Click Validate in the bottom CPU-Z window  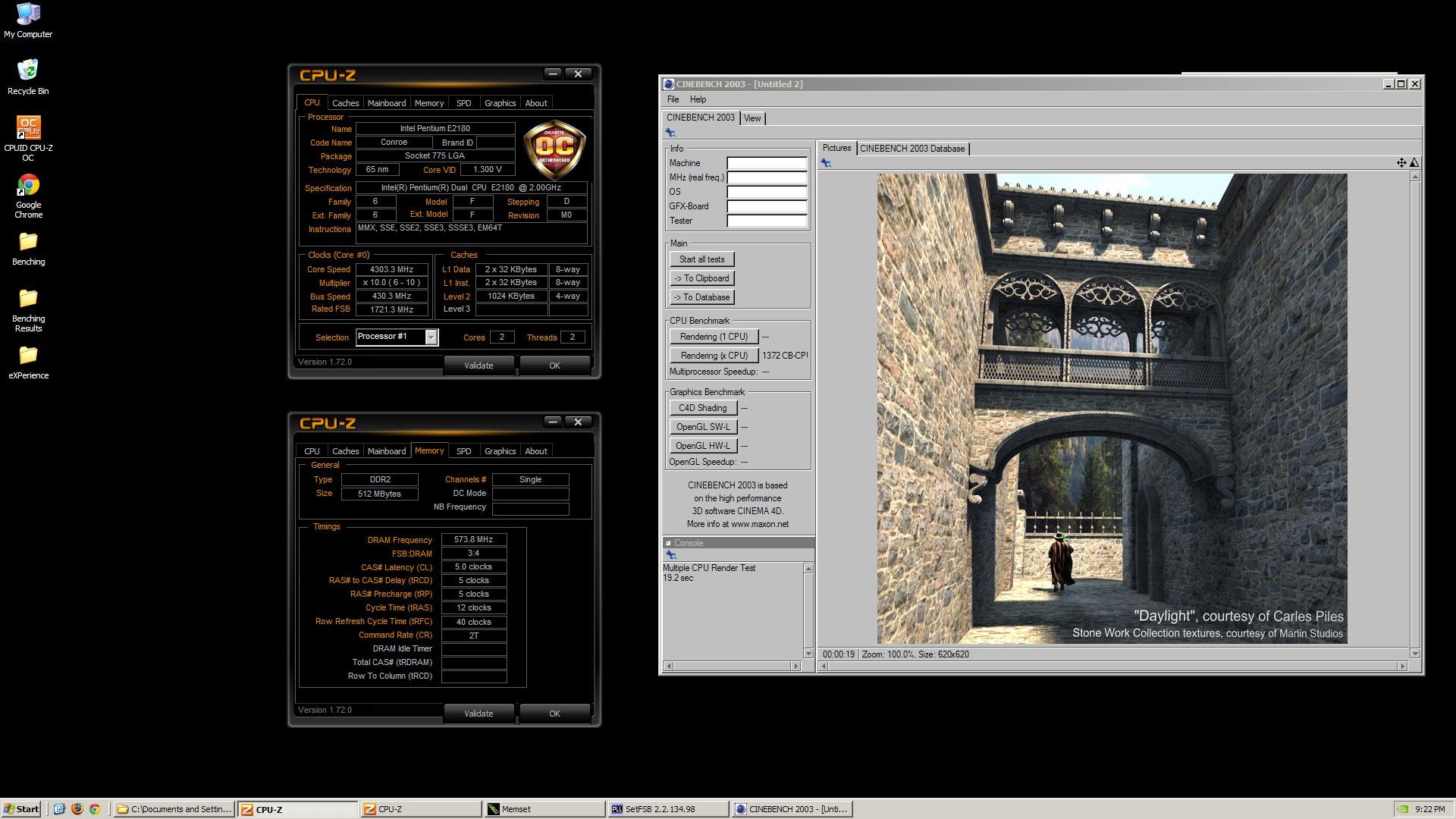pyautogui.click(x=479, y=714)
